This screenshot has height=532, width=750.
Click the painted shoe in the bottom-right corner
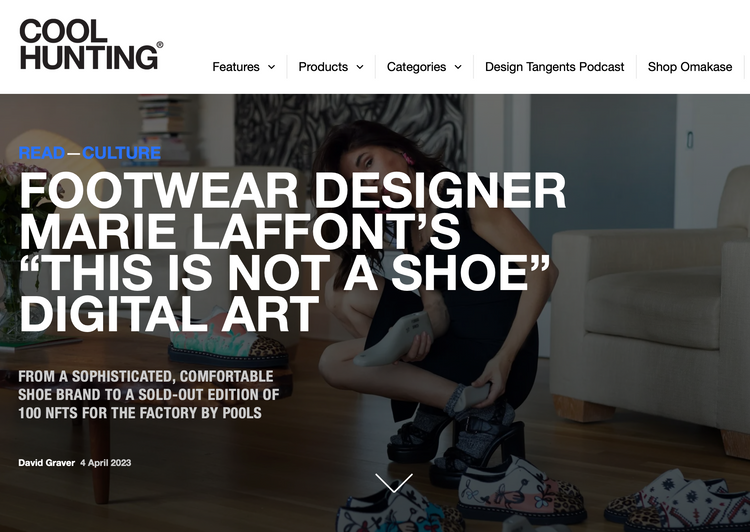click(x=679, y=500)
